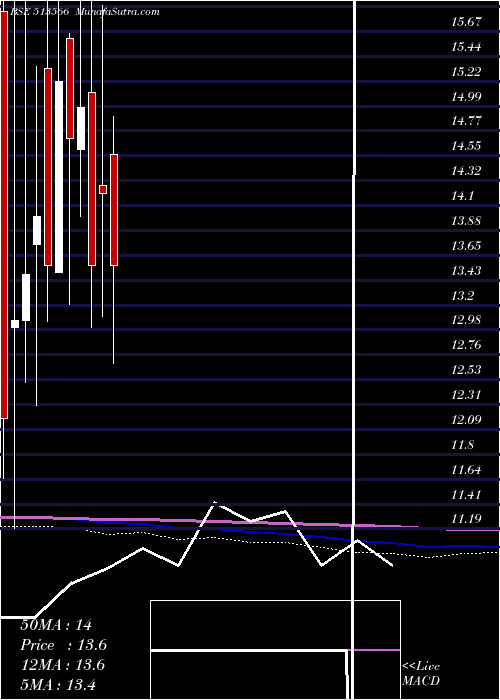Click the 15.44 price axis label
This screenshot has height=700, width=500.
click(x=467, y=47)
